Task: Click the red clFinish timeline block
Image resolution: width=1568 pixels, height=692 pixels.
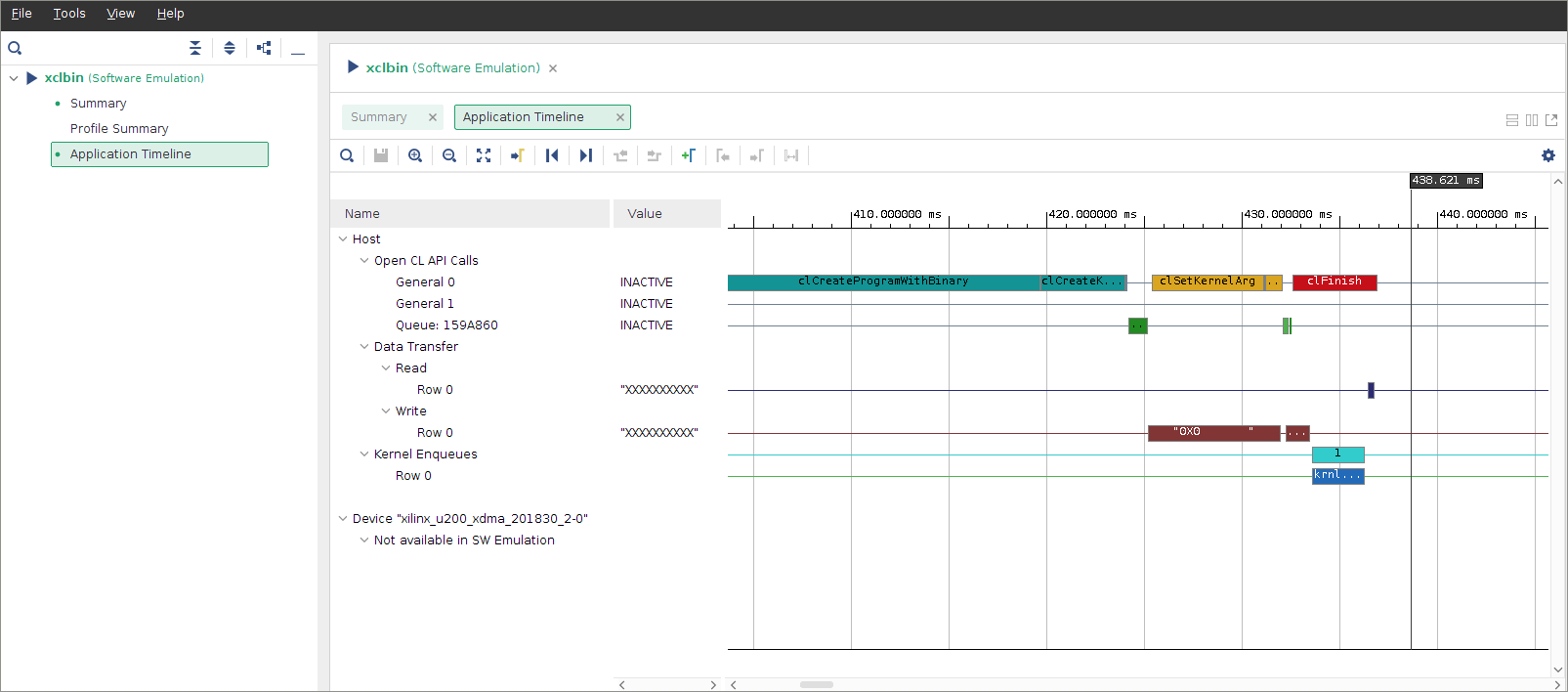Action: pyautogui.click(x=1335, y=282)
